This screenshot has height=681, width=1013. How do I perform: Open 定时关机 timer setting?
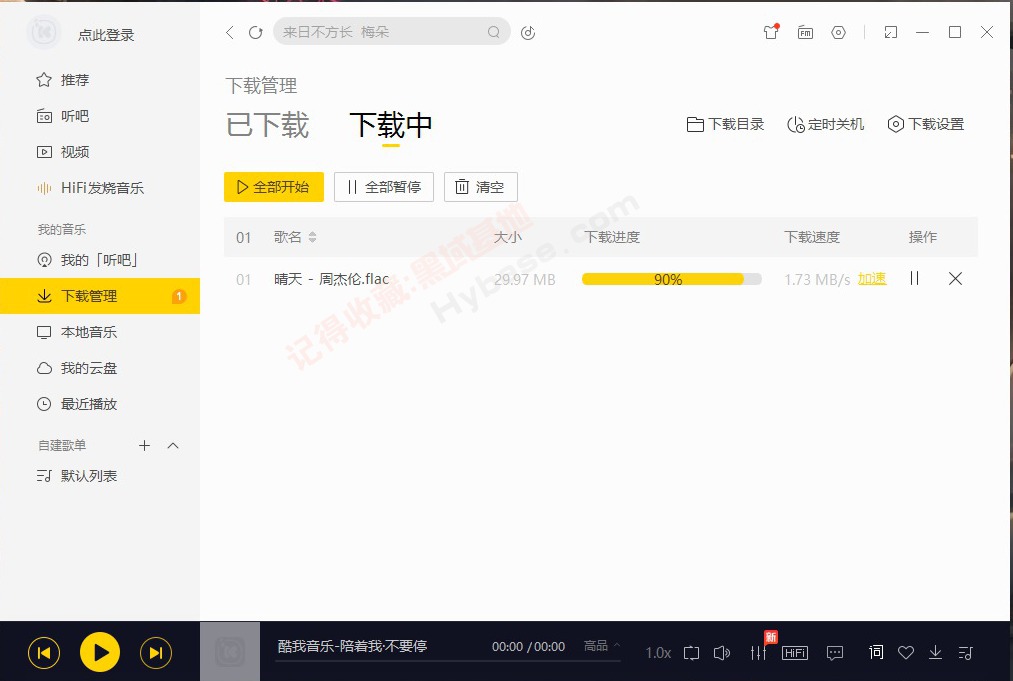826,124
